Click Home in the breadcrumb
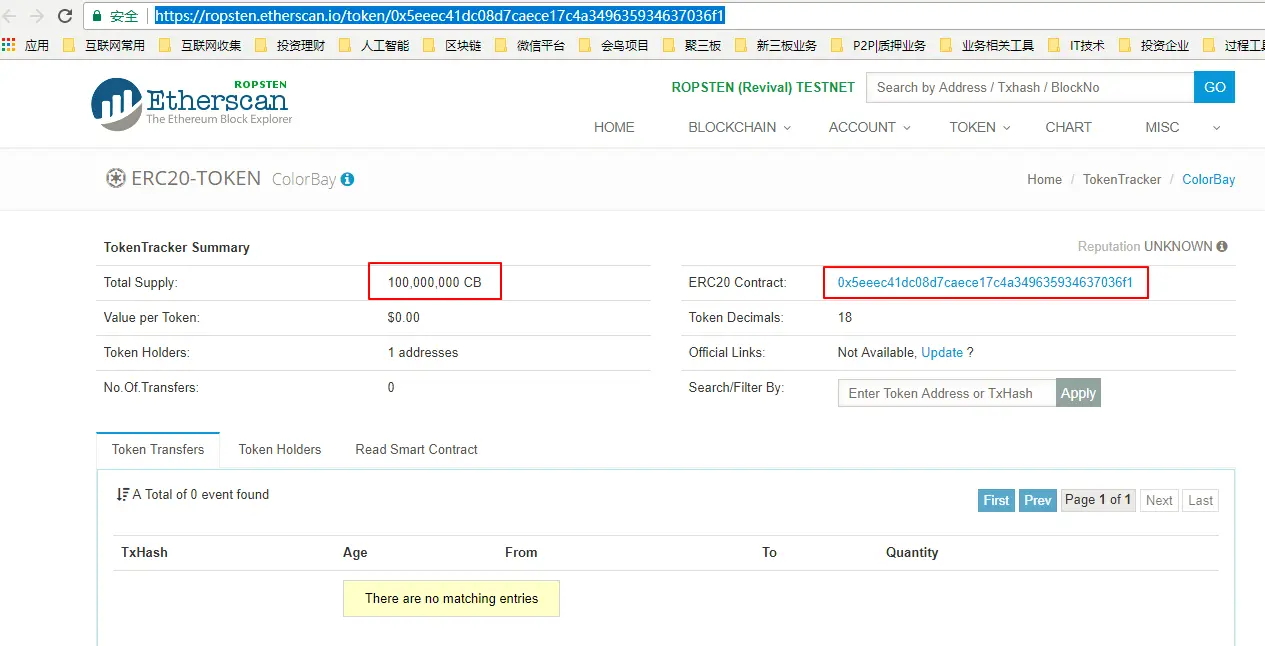 coord(1044,179)
